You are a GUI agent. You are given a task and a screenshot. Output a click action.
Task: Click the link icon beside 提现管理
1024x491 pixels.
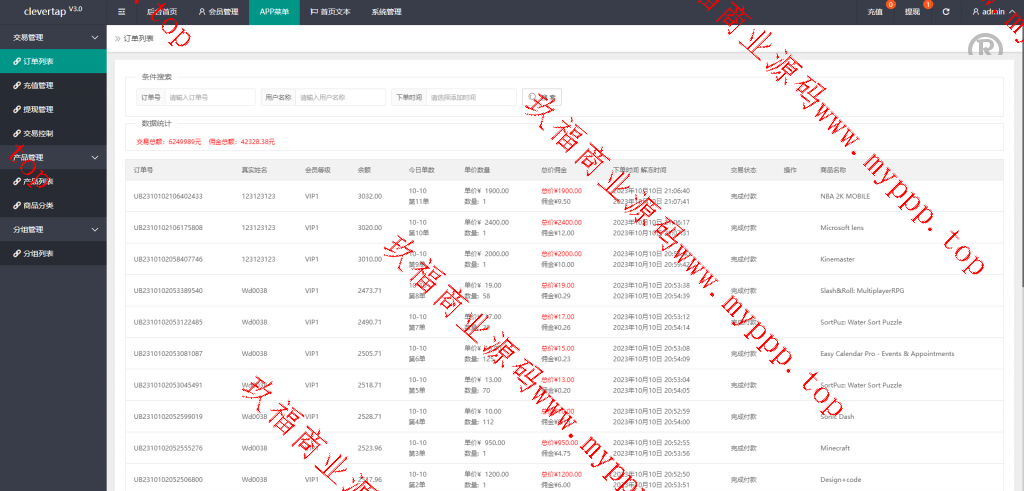tap(16, 109)
